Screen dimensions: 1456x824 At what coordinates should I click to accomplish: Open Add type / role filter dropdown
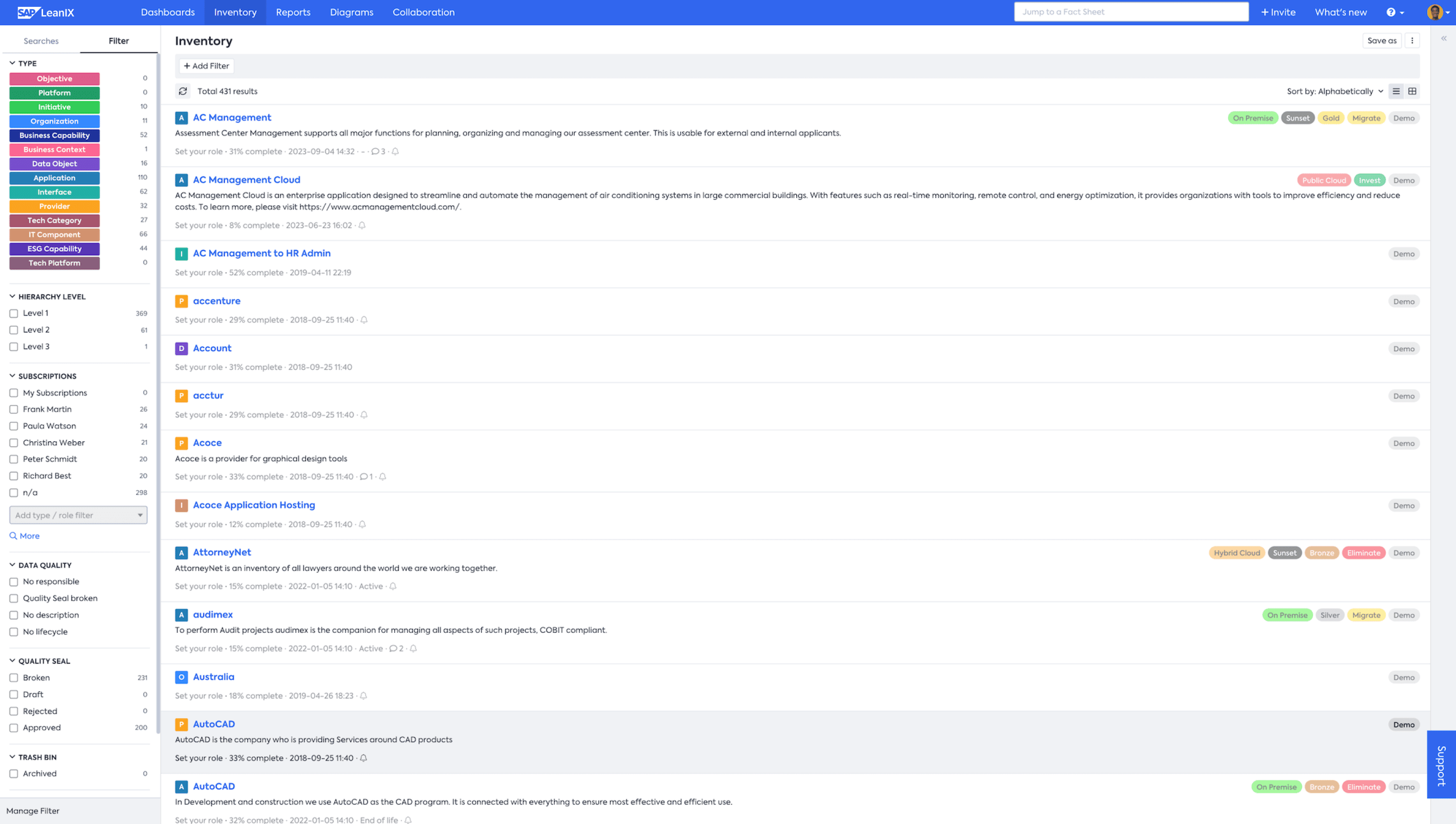tap(78, 515)
